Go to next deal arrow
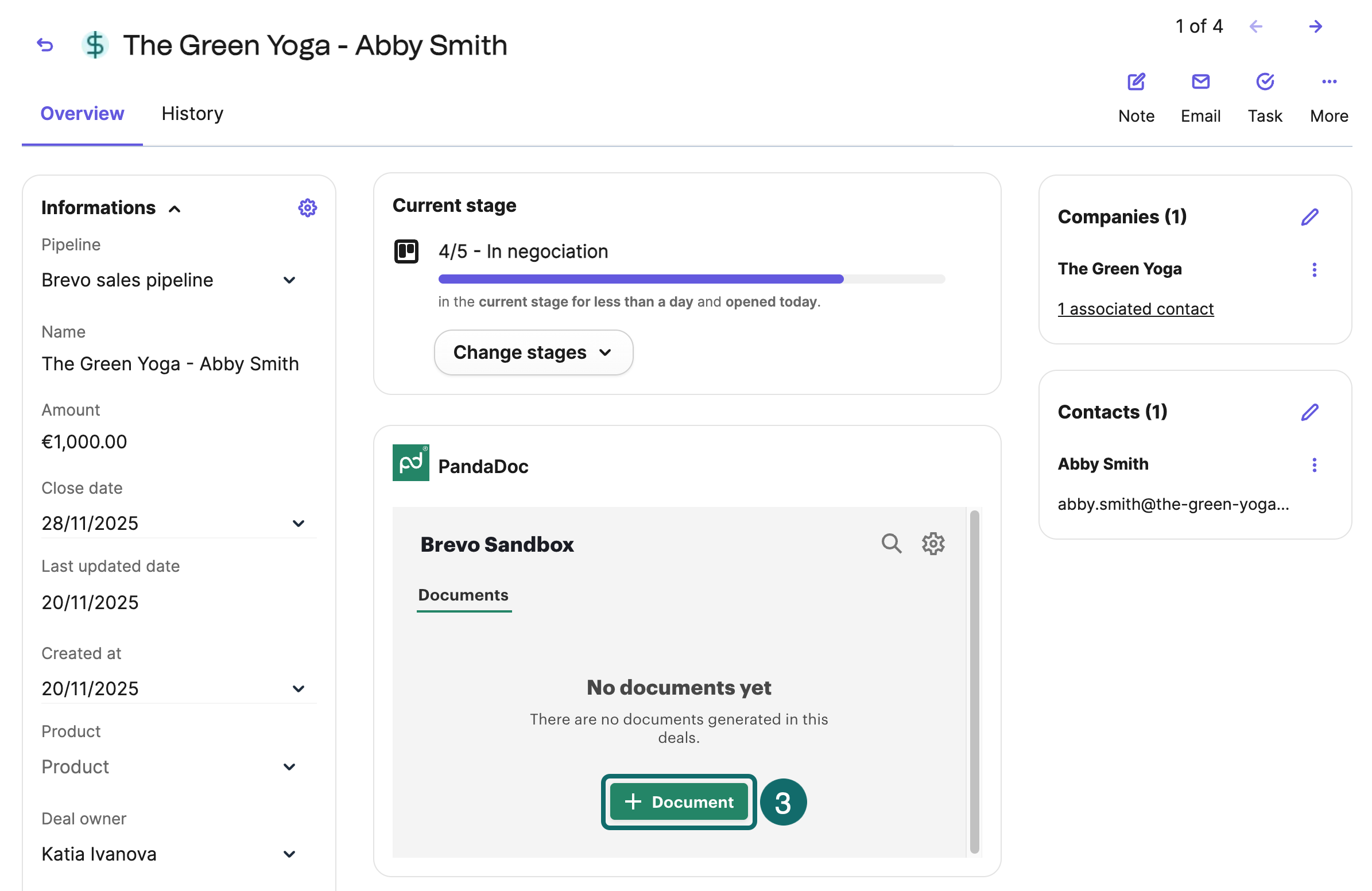Screen dimensions: 1372x891 coord(1316,26)
